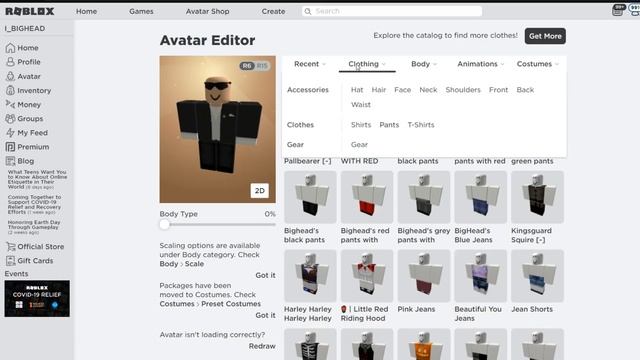Viewport: 640px width, 360px height.
Task: Select Hat under Accessories
Action: [x=357, y=90]
